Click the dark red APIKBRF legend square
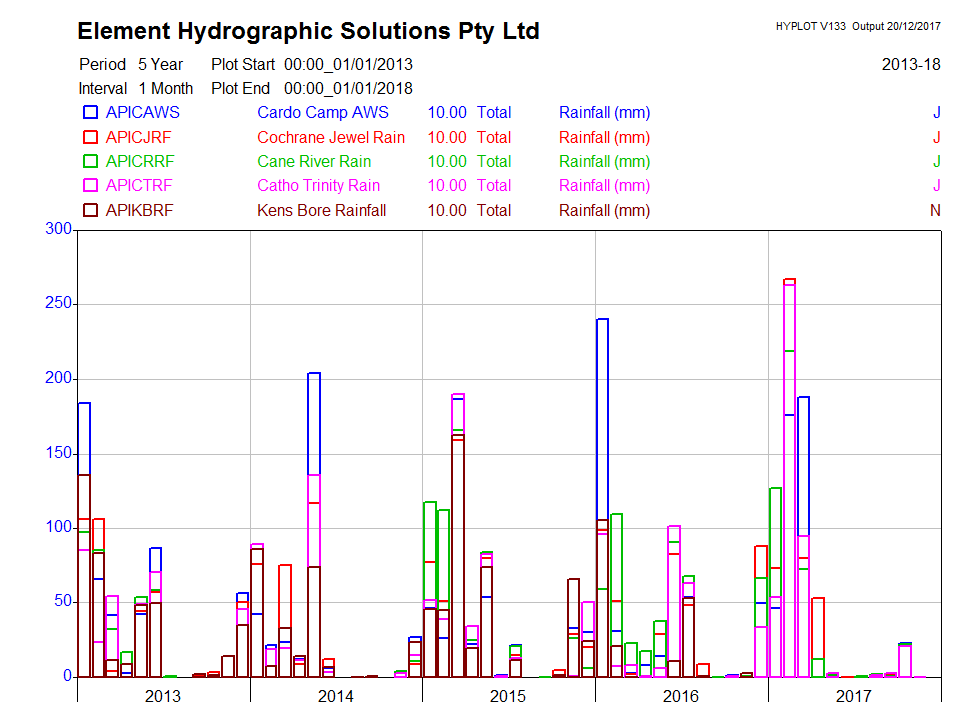This screenshot has width=968, height=726. click(90, 210)
